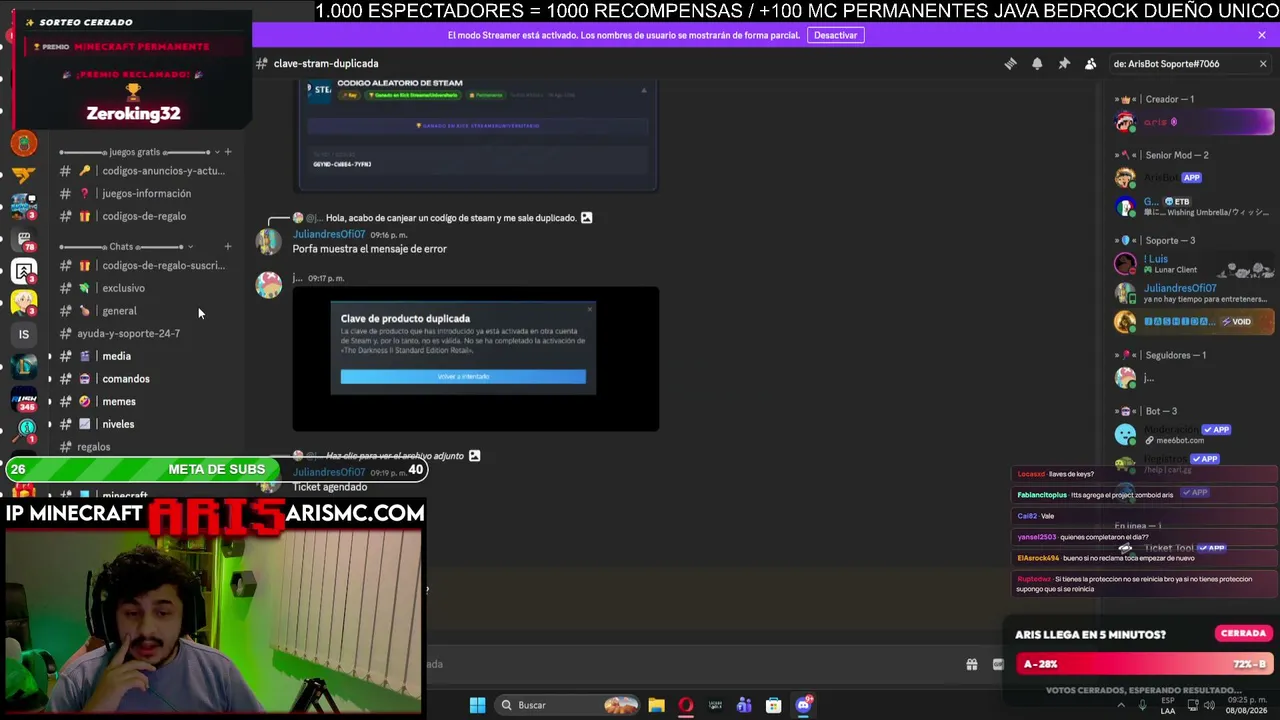1280x720 pixels.
Task: Open the GIF picker in message bar
Action: point(998,664)
